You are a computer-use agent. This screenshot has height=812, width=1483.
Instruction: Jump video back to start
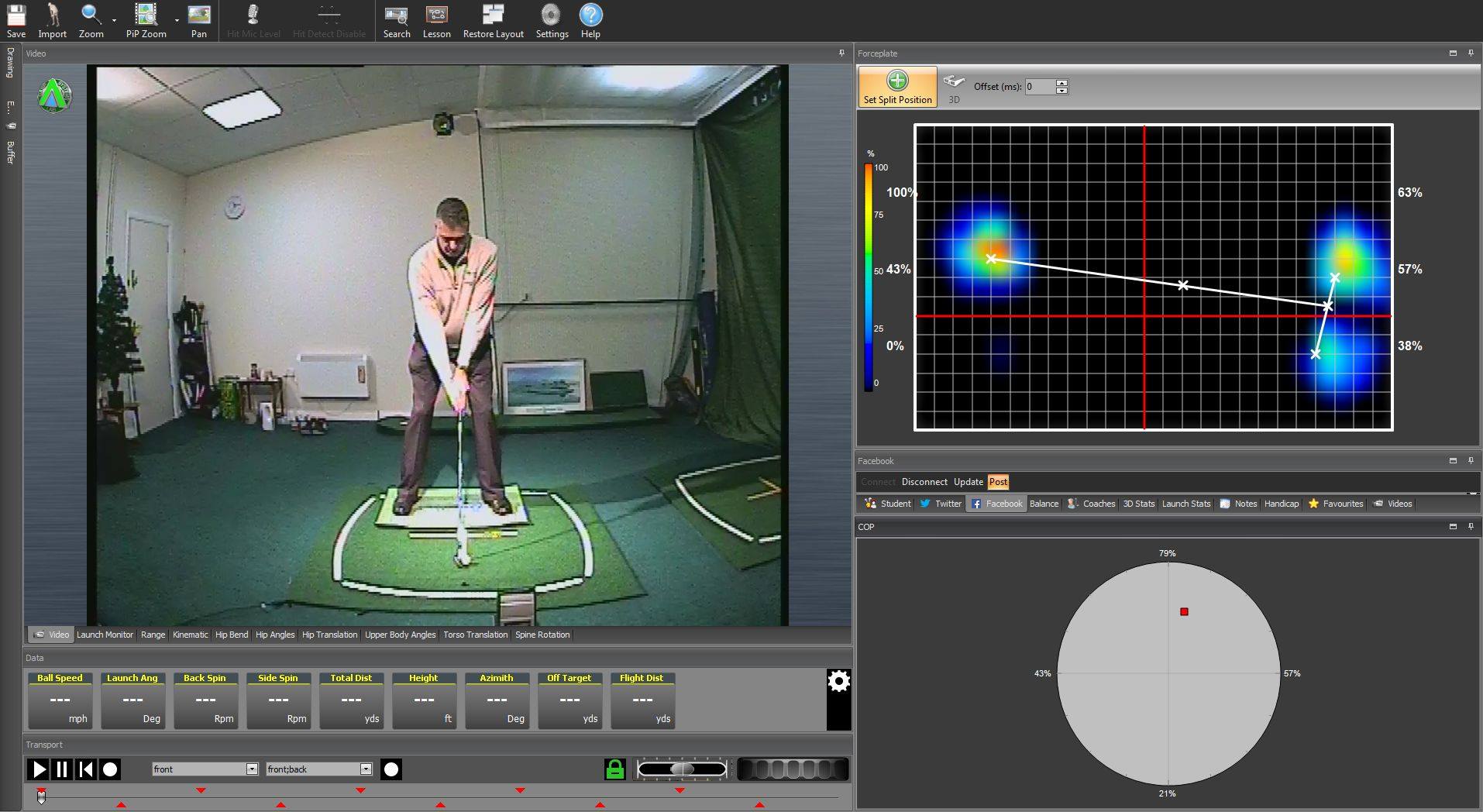click(x=86, y=769)
